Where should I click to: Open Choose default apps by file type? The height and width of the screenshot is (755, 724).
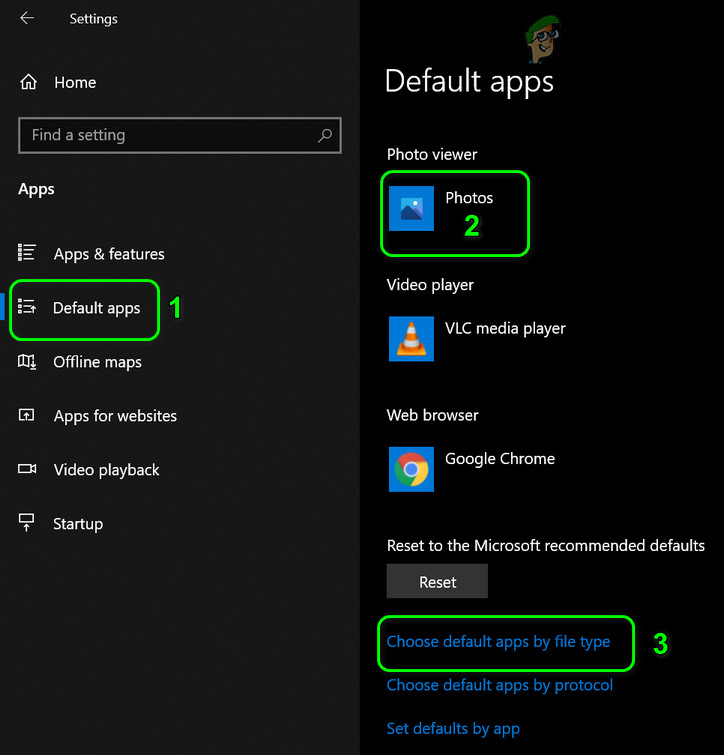pyautogui.click(x=498, y=642)
